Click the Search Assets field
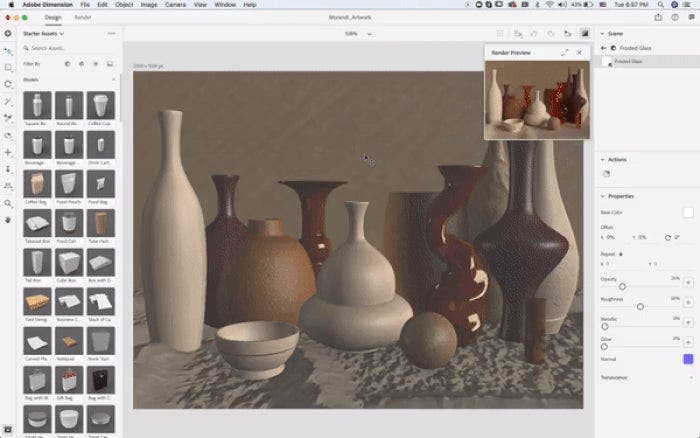Screen dimensions: 700x438 pyautogui.click(x=69, y=48)
